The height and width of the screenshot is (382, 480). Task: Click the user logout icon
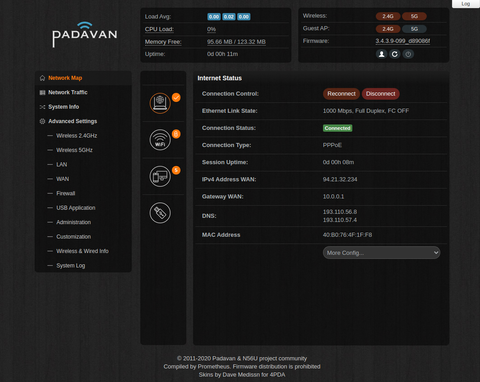point(382,54)
